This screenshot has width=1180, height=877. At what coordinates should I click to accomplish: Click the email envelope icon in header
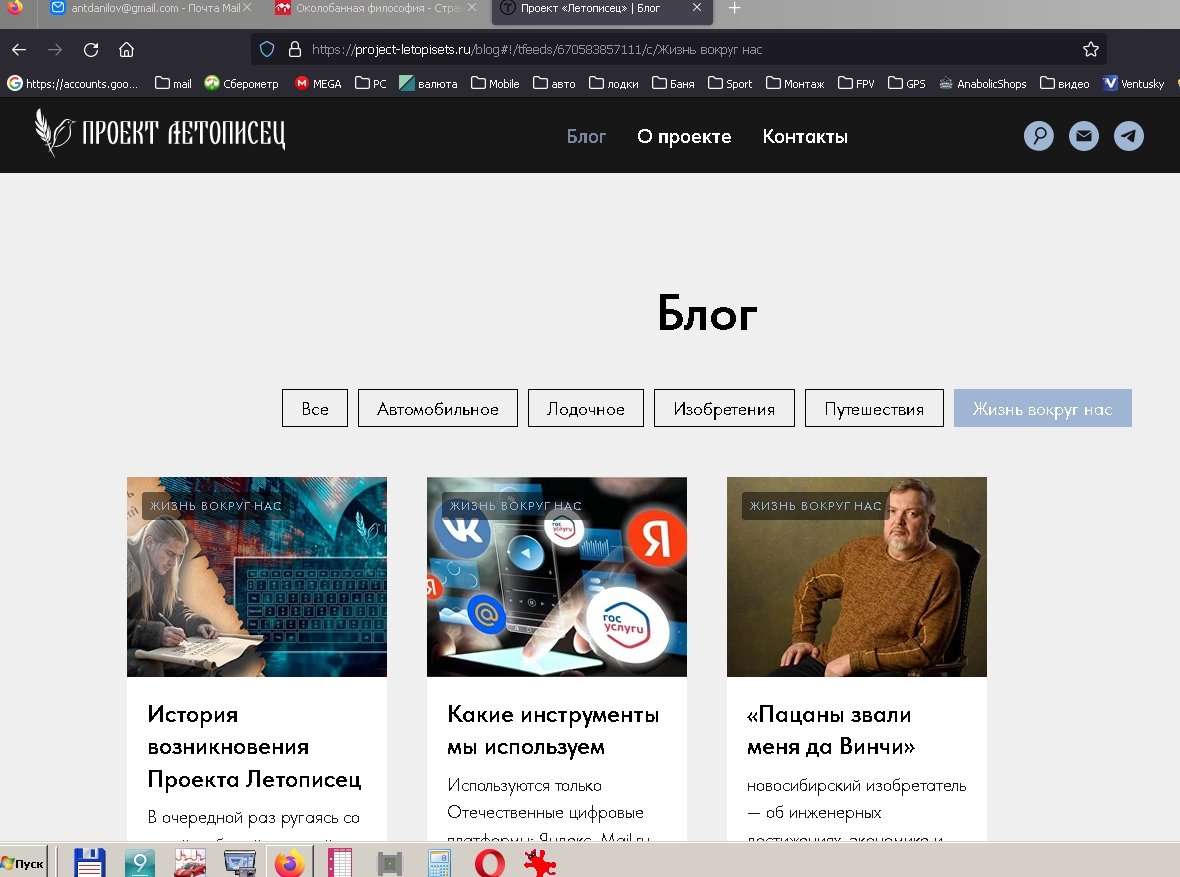pyautogui.click(x=1084, y=136)
